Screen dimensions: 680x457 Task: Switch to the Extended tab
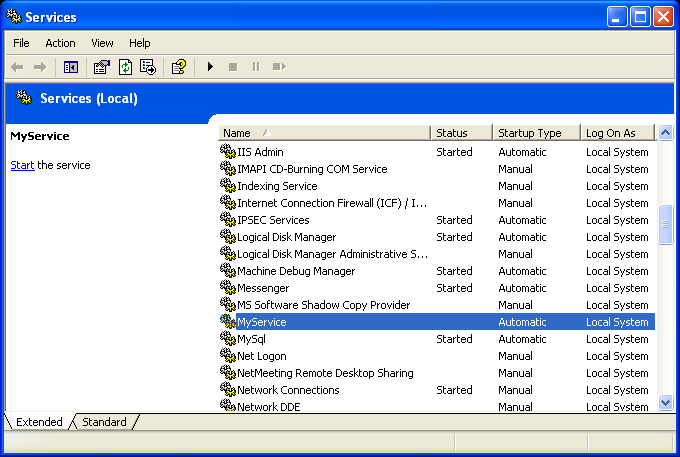coord(39,422)
